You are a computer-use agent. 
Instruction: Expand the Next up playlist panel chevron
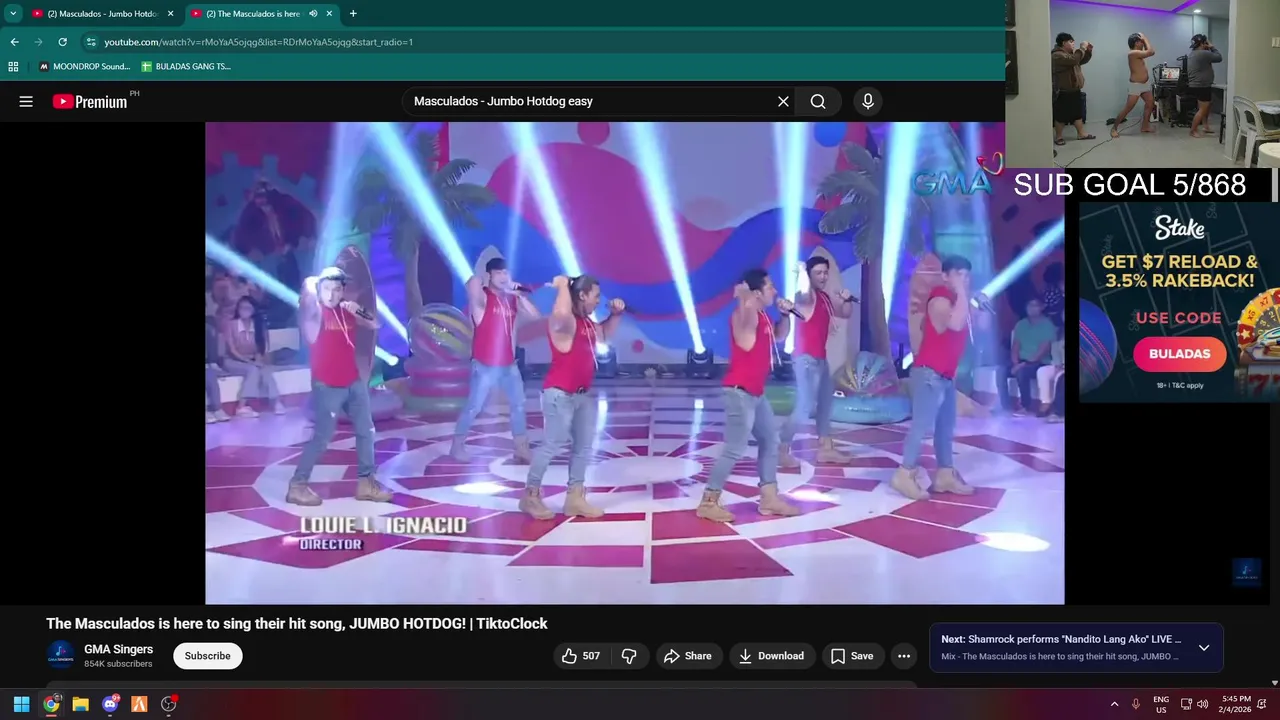point(1204,648)
